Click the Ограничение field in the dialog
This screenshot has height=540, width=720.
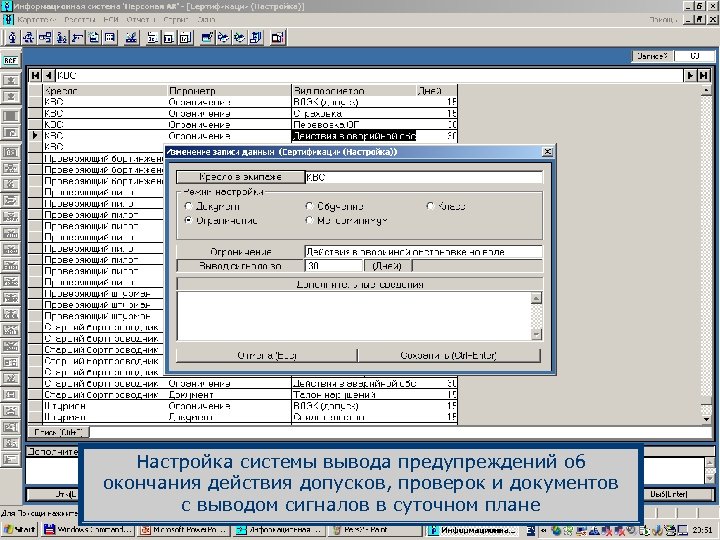(423, 252)
